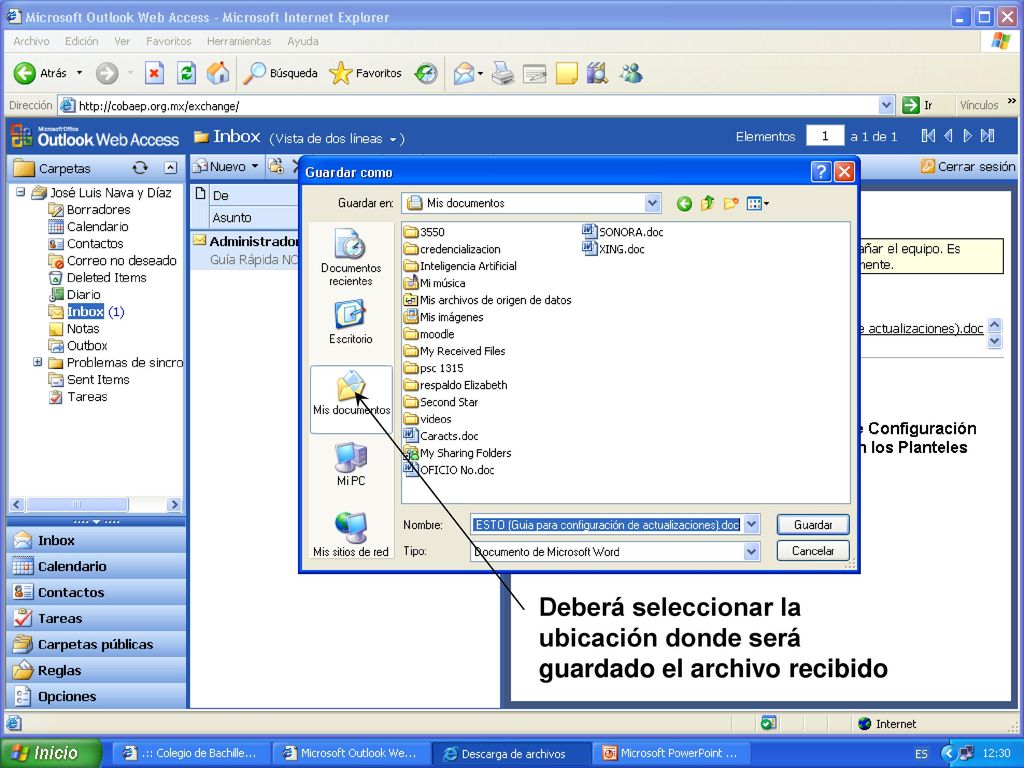Image resolution: width=1024 pixels, height=768 pixels.
Task: Open Opciones in the navigation pane
Action: click(x=95, y=697)
